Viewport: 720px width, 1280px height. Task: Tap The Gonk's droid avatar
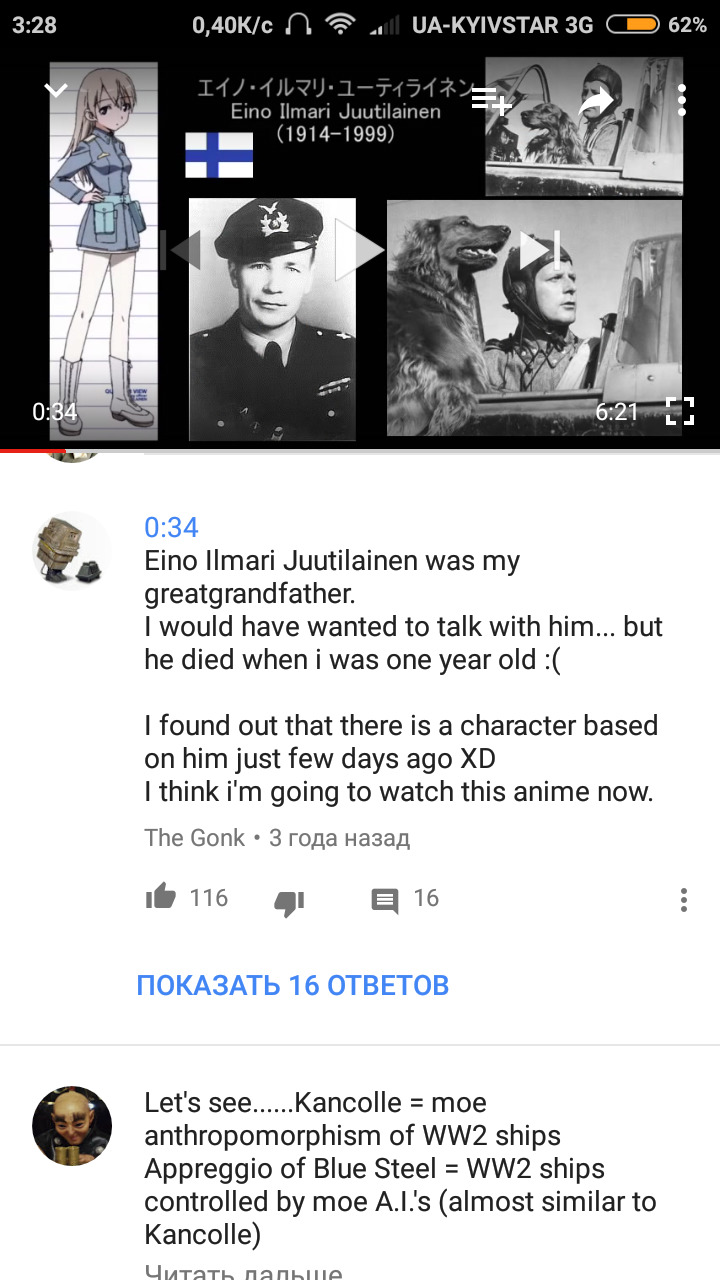72,551
